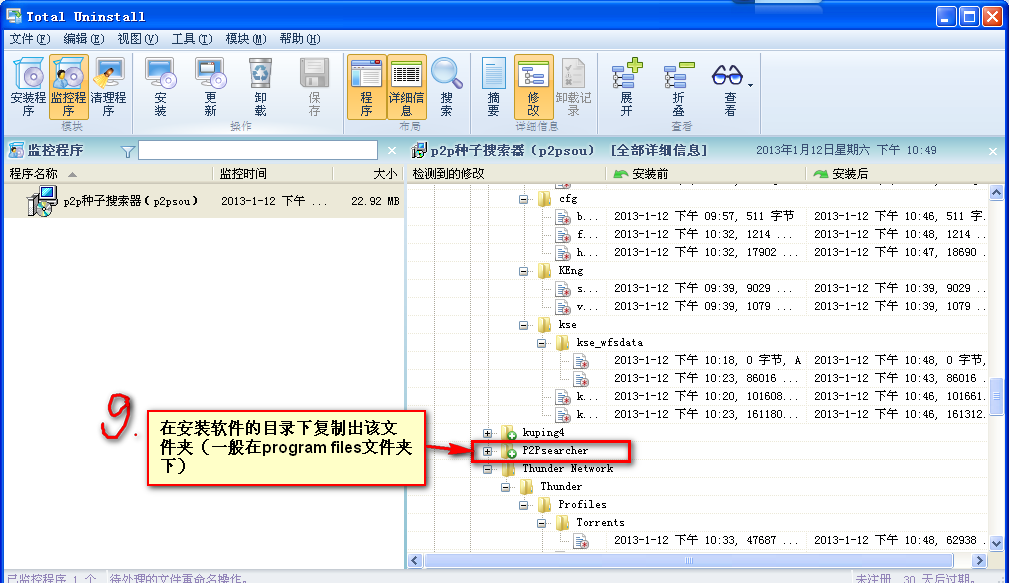Switch to the 摘要 summary view

point(494,87)
